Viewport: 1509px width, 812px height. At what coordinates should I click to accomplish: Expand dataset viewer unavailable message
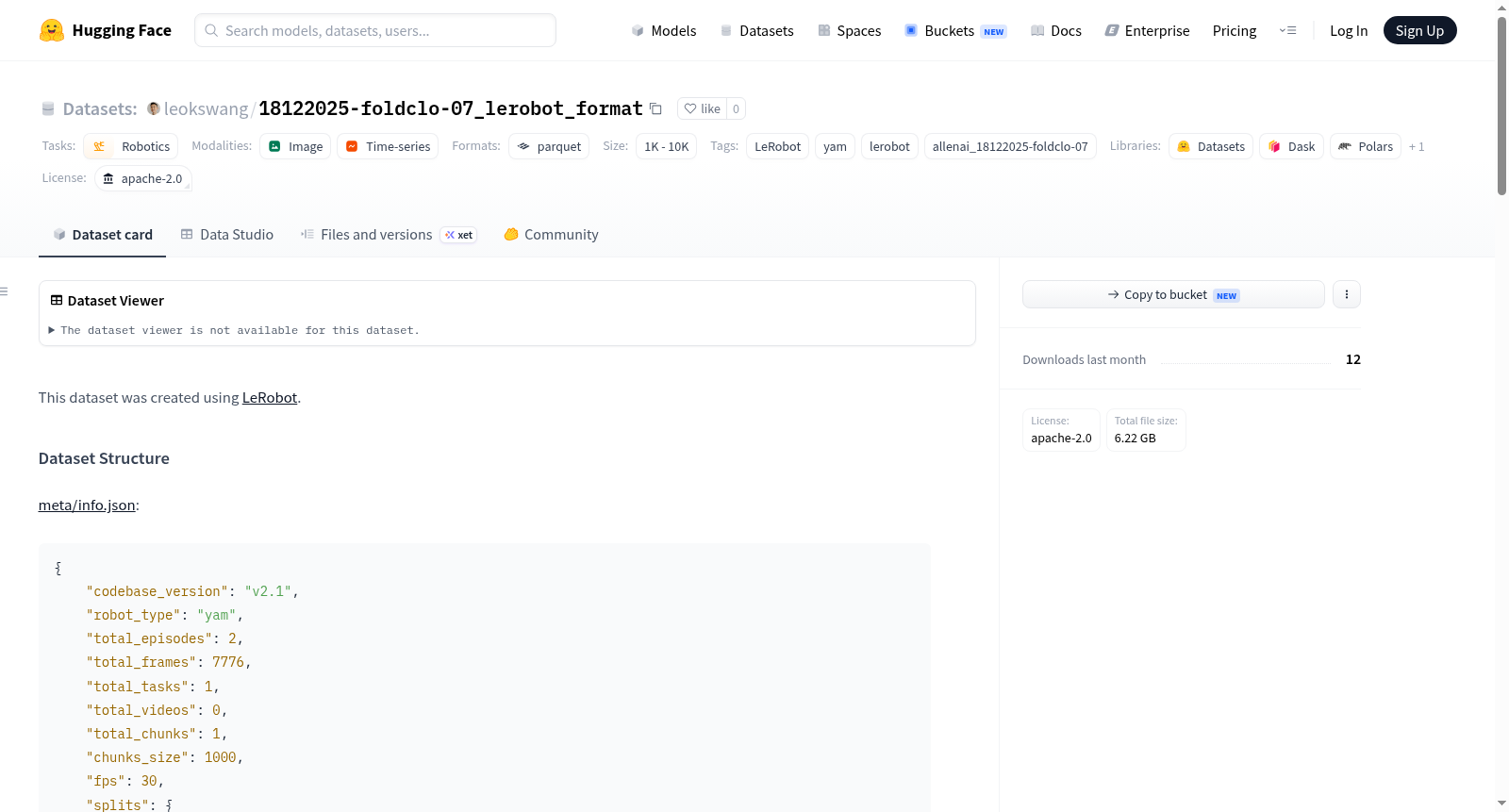pos(234,330)
